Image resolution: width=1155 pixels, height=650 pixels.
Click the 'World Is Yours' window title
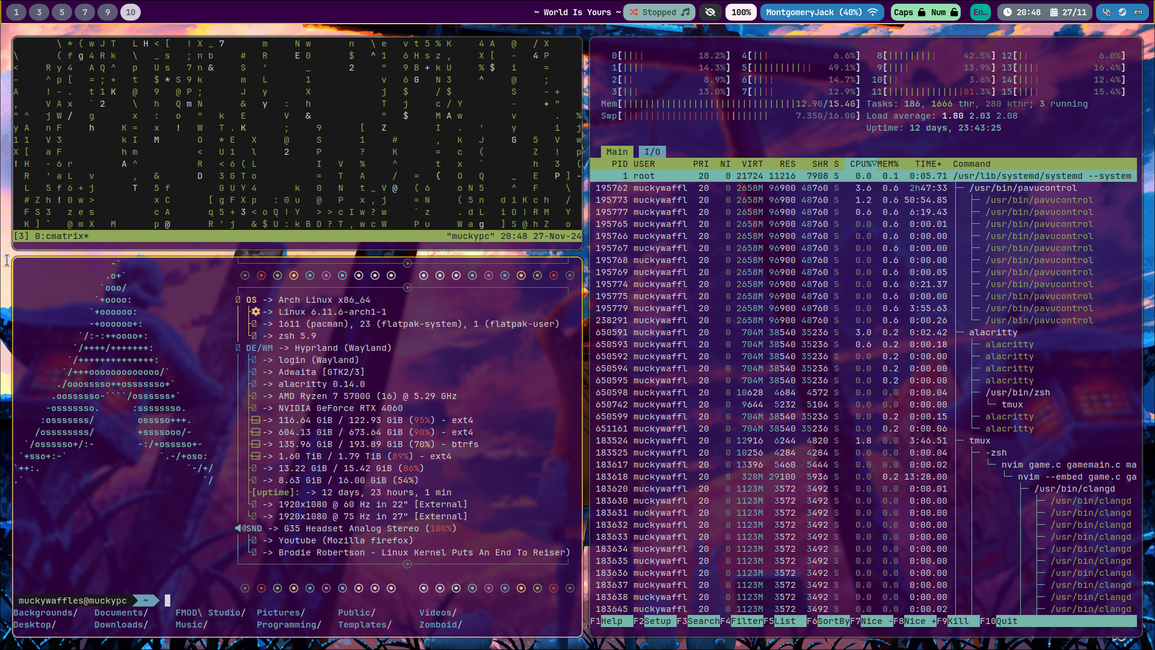pos(577,12)
